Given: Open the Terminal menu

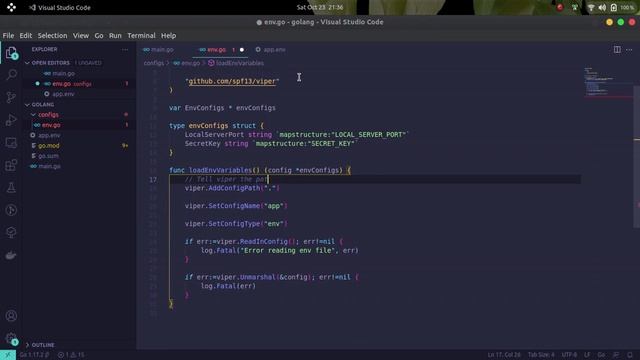Looking at the screenshot, I should click(x=141, y=36).
